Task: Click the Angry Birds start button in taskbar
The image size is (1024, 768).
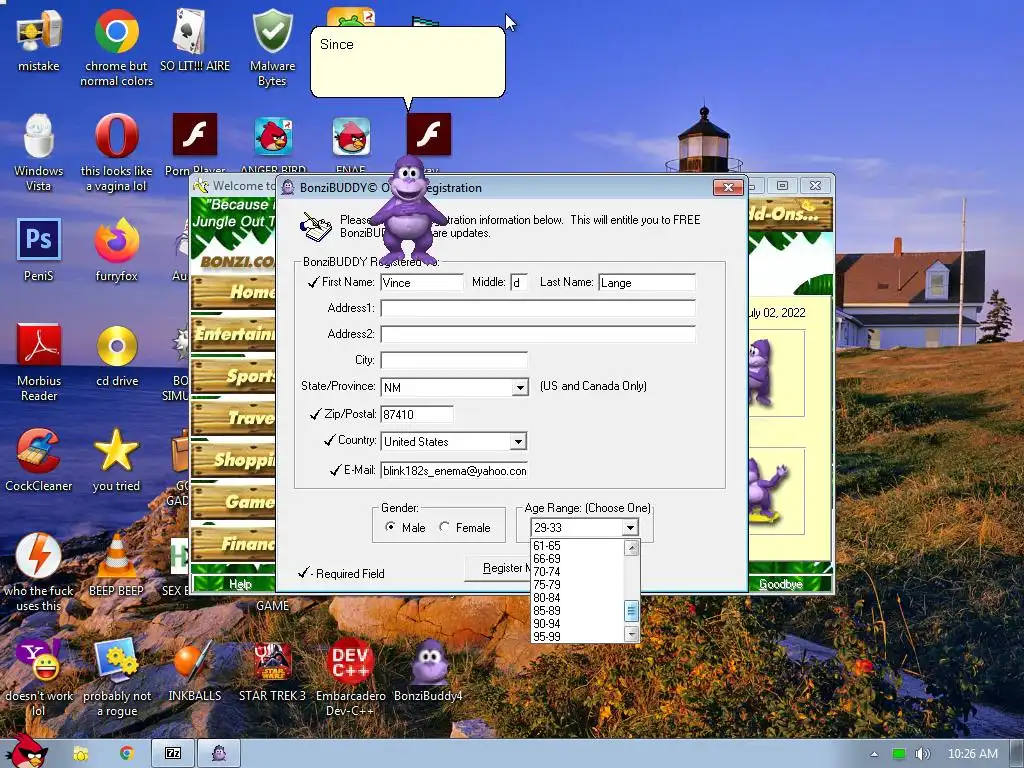Action: pos(27,751)
